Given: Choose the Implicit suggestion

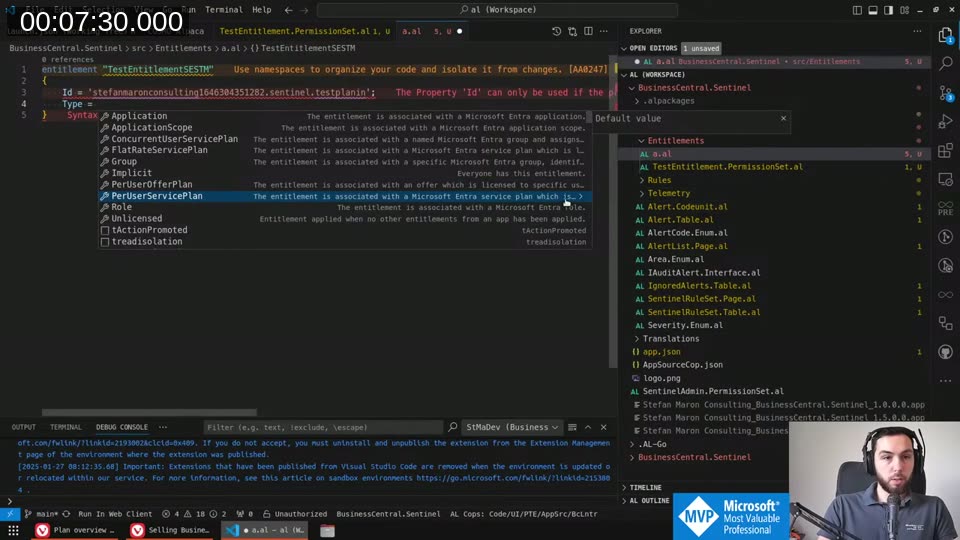Looking at the screenshot, I should (x=345, y=173).
